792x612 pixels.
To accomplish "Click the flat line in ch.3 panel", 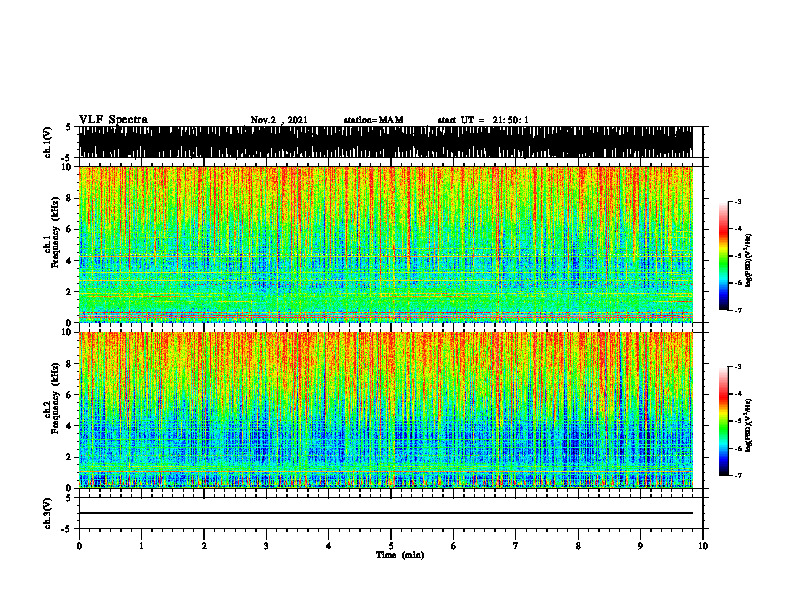I will tap(386, 513).
